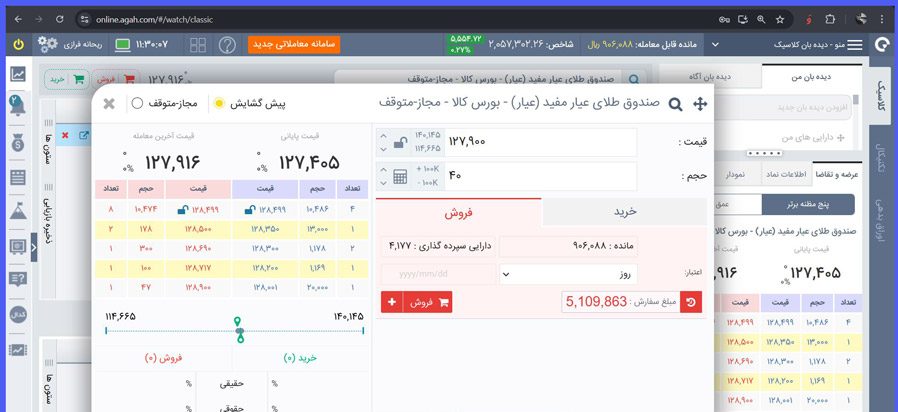The width and height of the screenshot is (898, 412).
Task: Click the move arrows icon in order dialog
Action: click(700, 103)
